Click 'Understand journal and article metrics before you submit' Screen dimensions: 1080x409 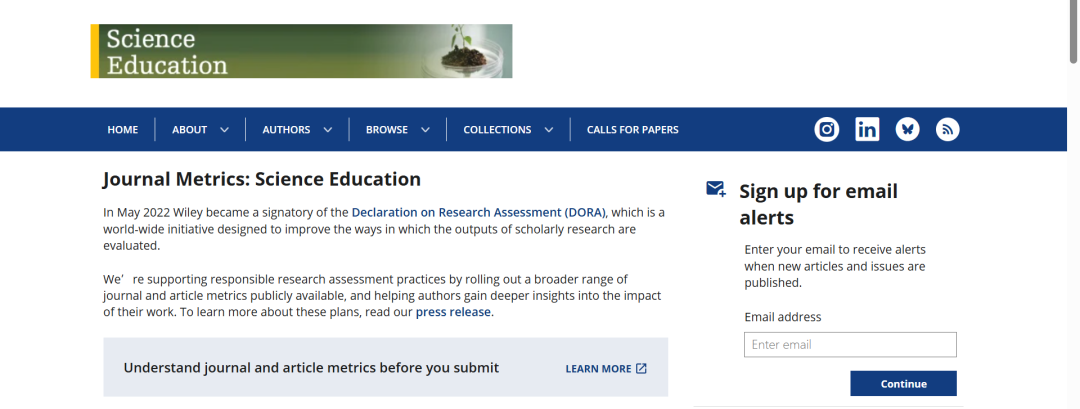click(x=311, y=368)
